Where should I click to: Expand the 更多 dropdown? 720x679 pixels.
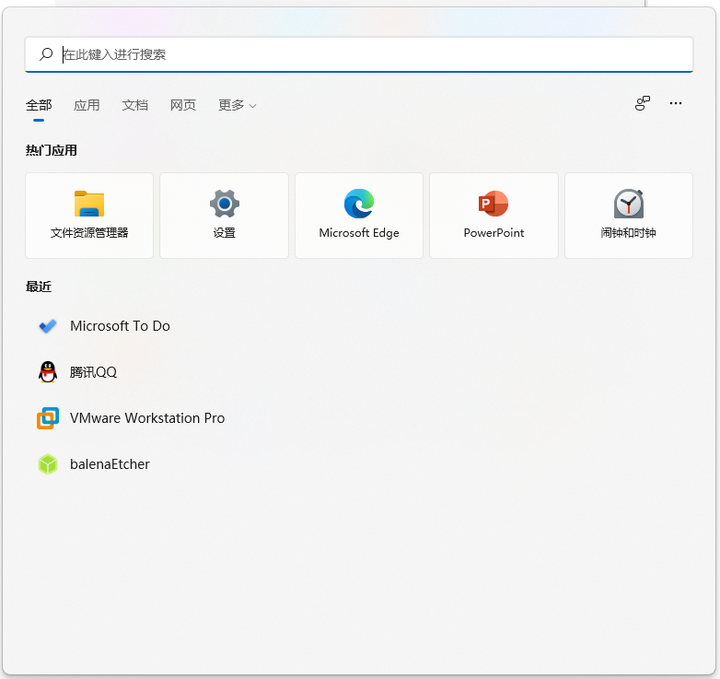click(237, 105)
